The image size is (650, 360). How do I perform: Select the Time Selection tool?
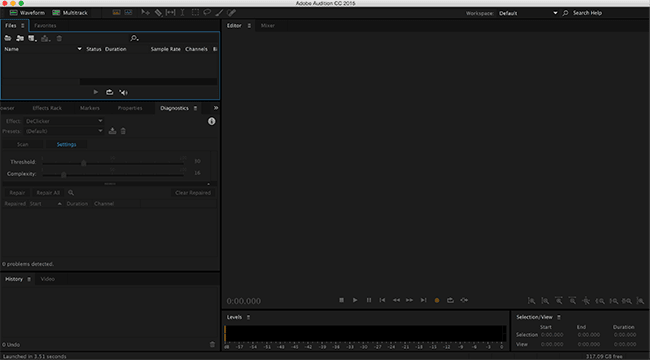[x=182, y=12]
